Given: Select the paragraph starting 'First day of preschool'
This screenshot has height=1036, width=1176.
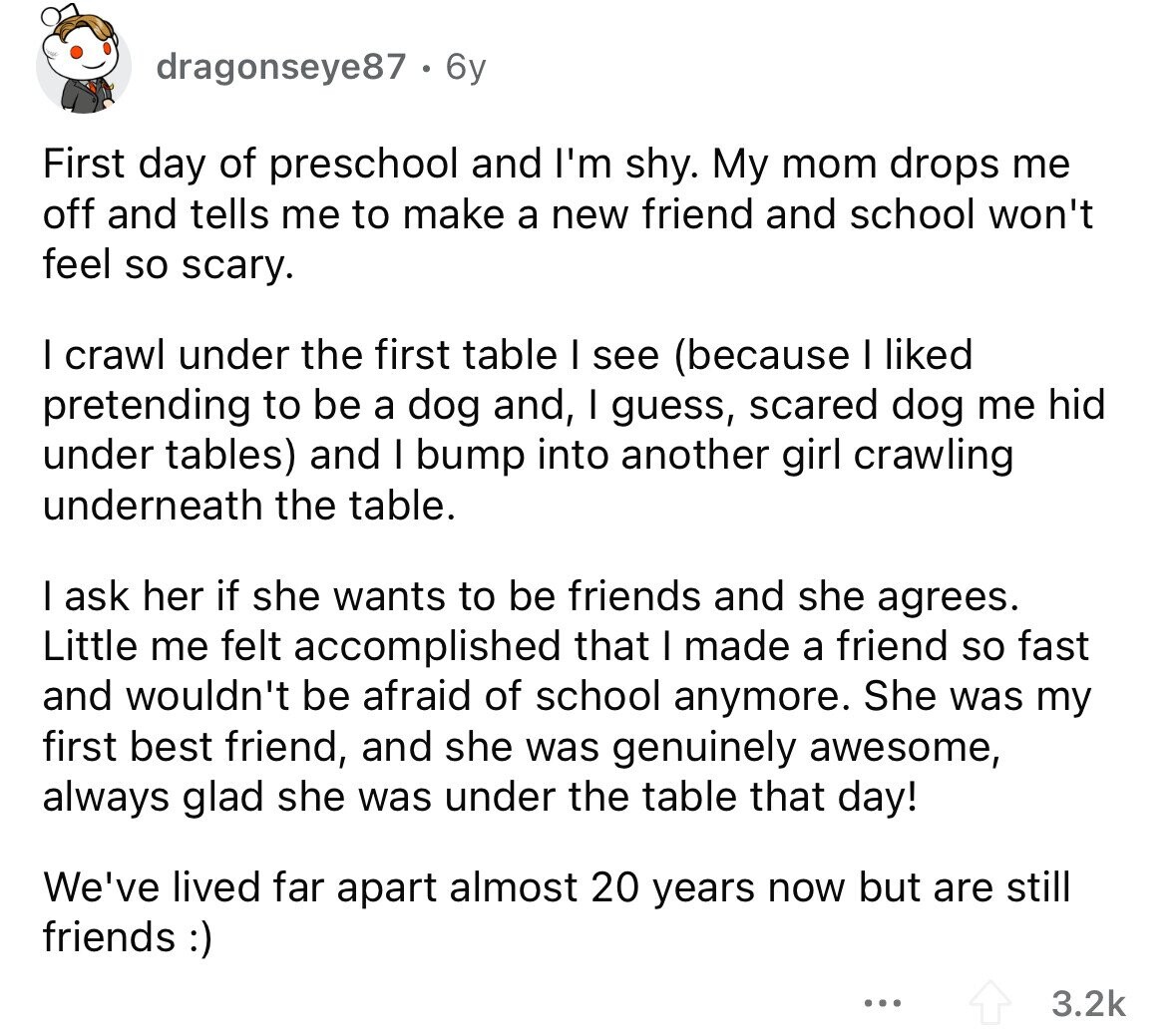Looking at the screenshot, I should (568, 213).
